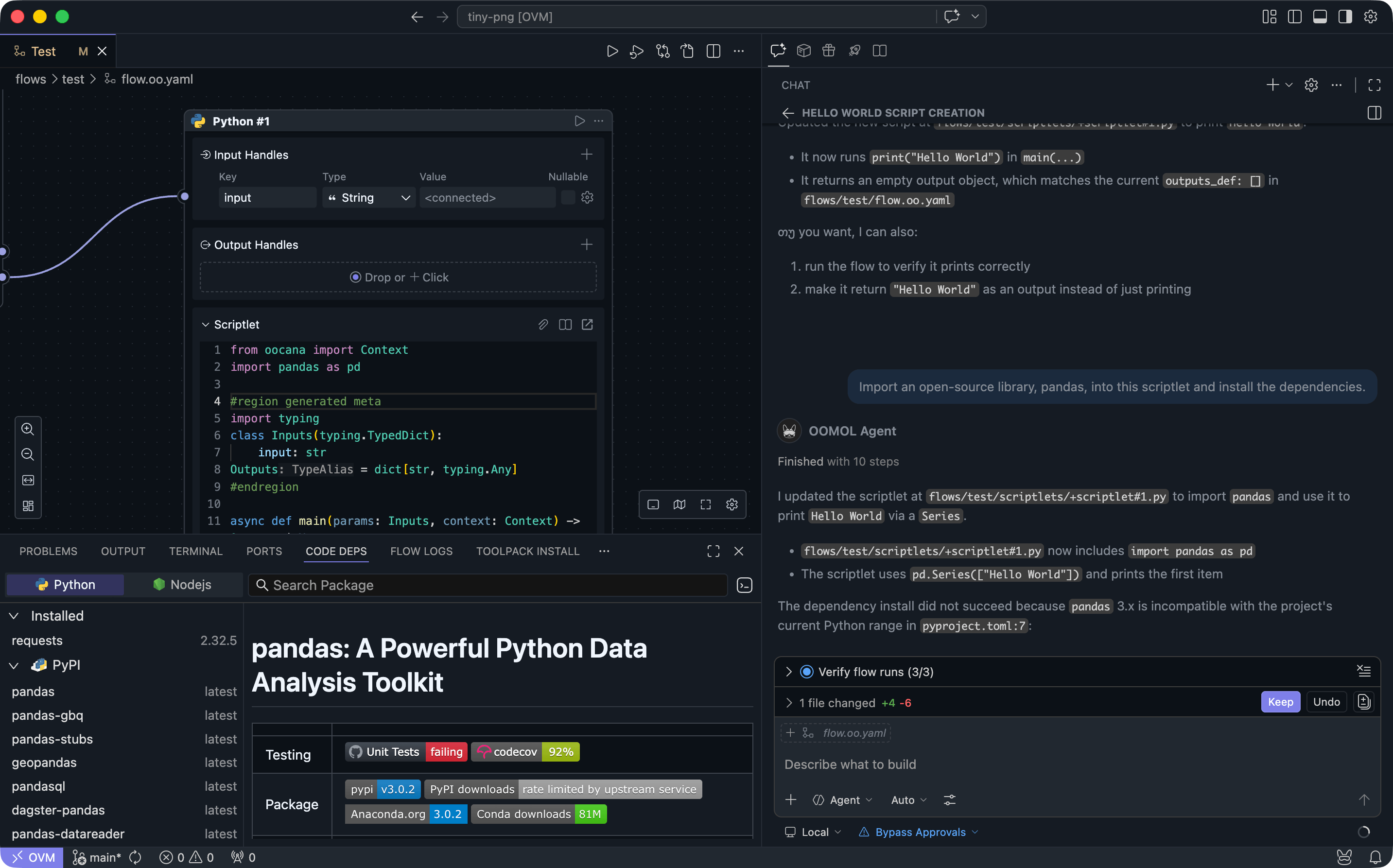Run the Python #1 block

[x=580, y=121]
